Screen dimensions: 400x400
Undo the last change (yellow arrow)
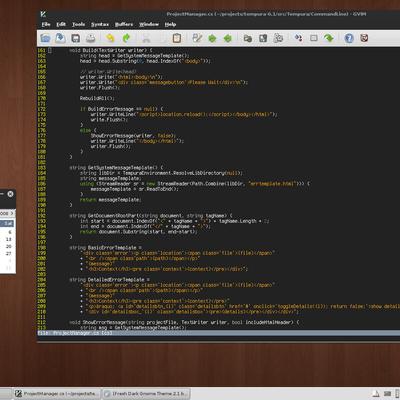(x=110, y=38)
